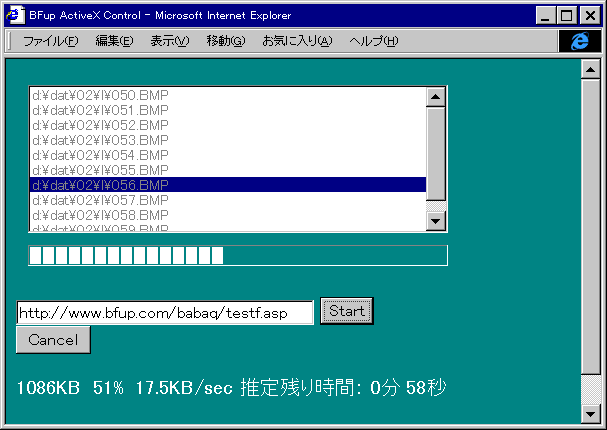This screenshot has width=607, height=430.
Task: Select d:¥dat¥02¥I¥055.BMP in the list
Action: coord(228,170)
